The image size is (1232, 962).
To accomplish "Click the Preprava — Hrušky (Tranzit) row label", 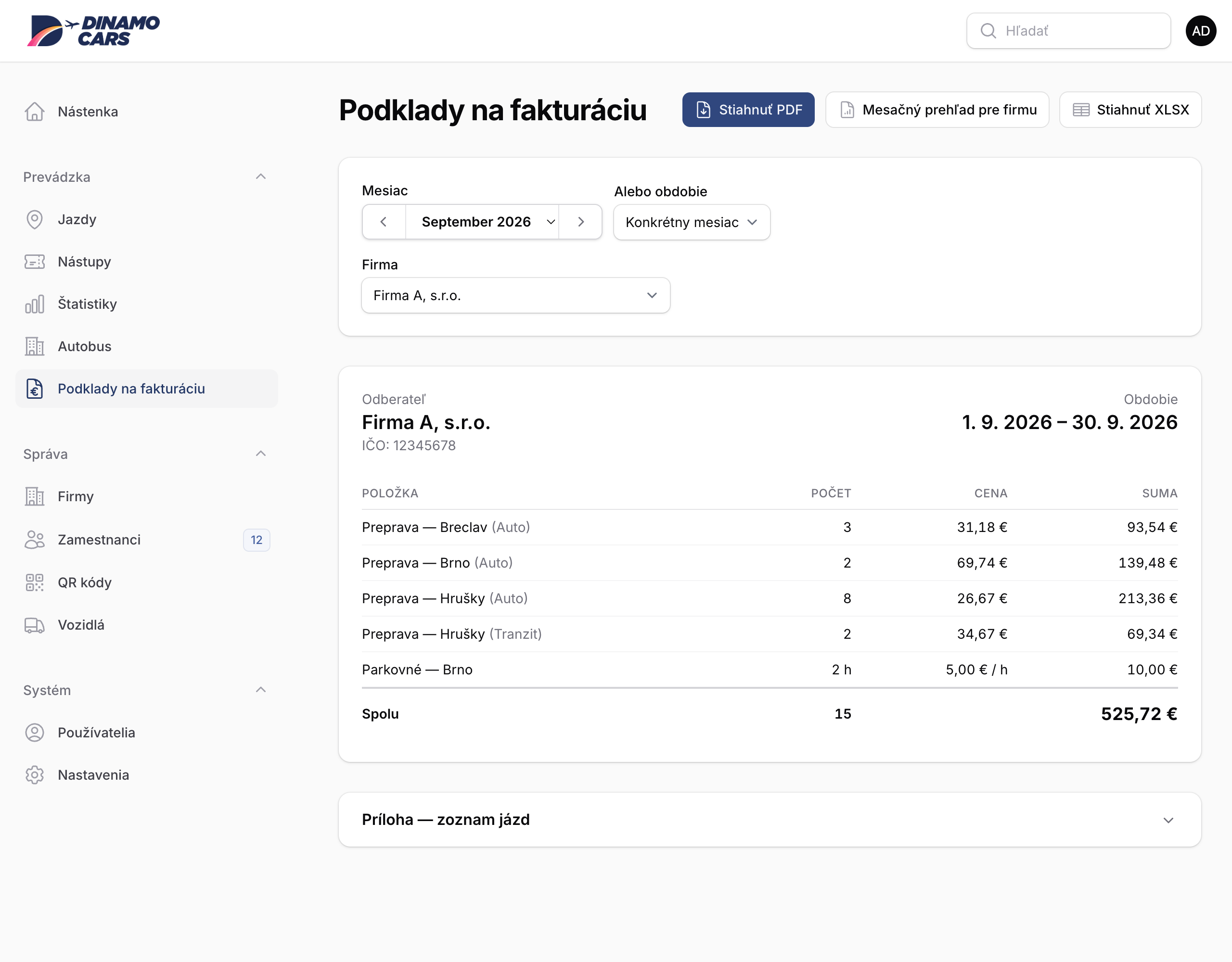I will coord(452,634).
